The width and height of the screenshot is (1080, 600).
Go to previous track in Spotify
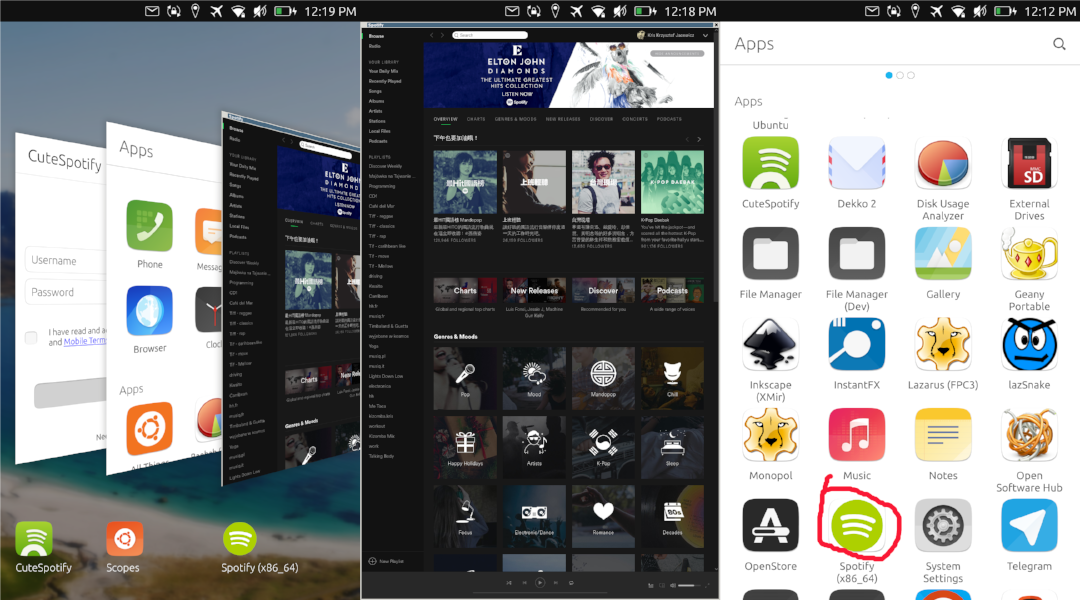coord(524,583)
